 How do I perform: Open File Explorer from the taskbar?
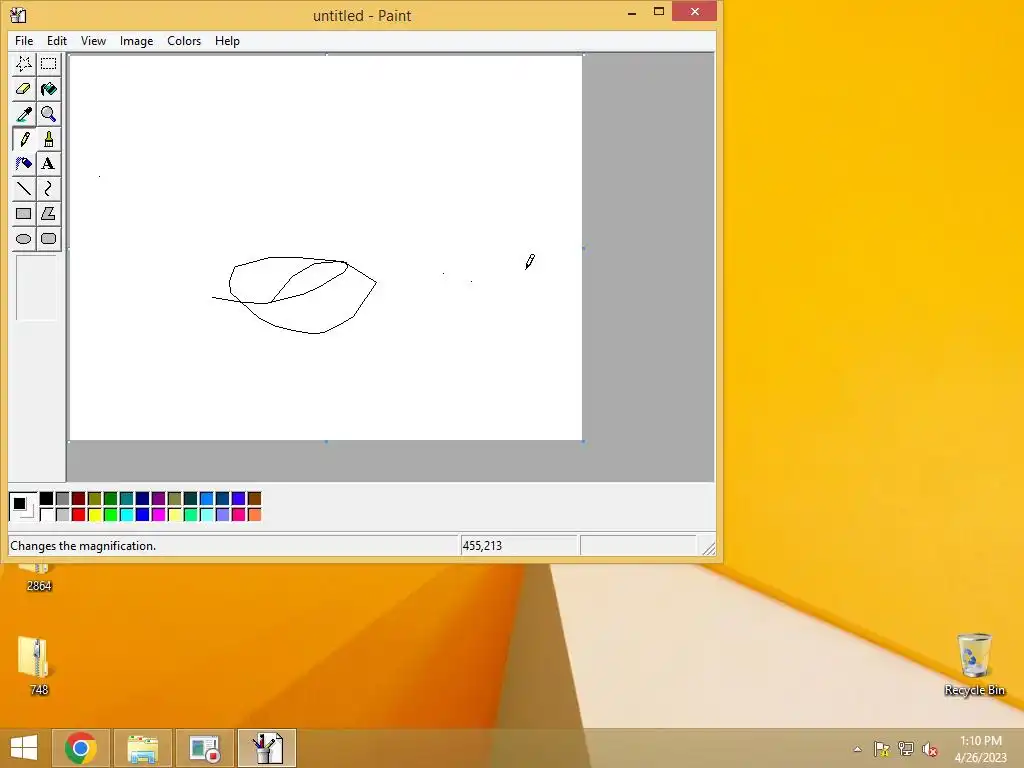coord(142,748)
